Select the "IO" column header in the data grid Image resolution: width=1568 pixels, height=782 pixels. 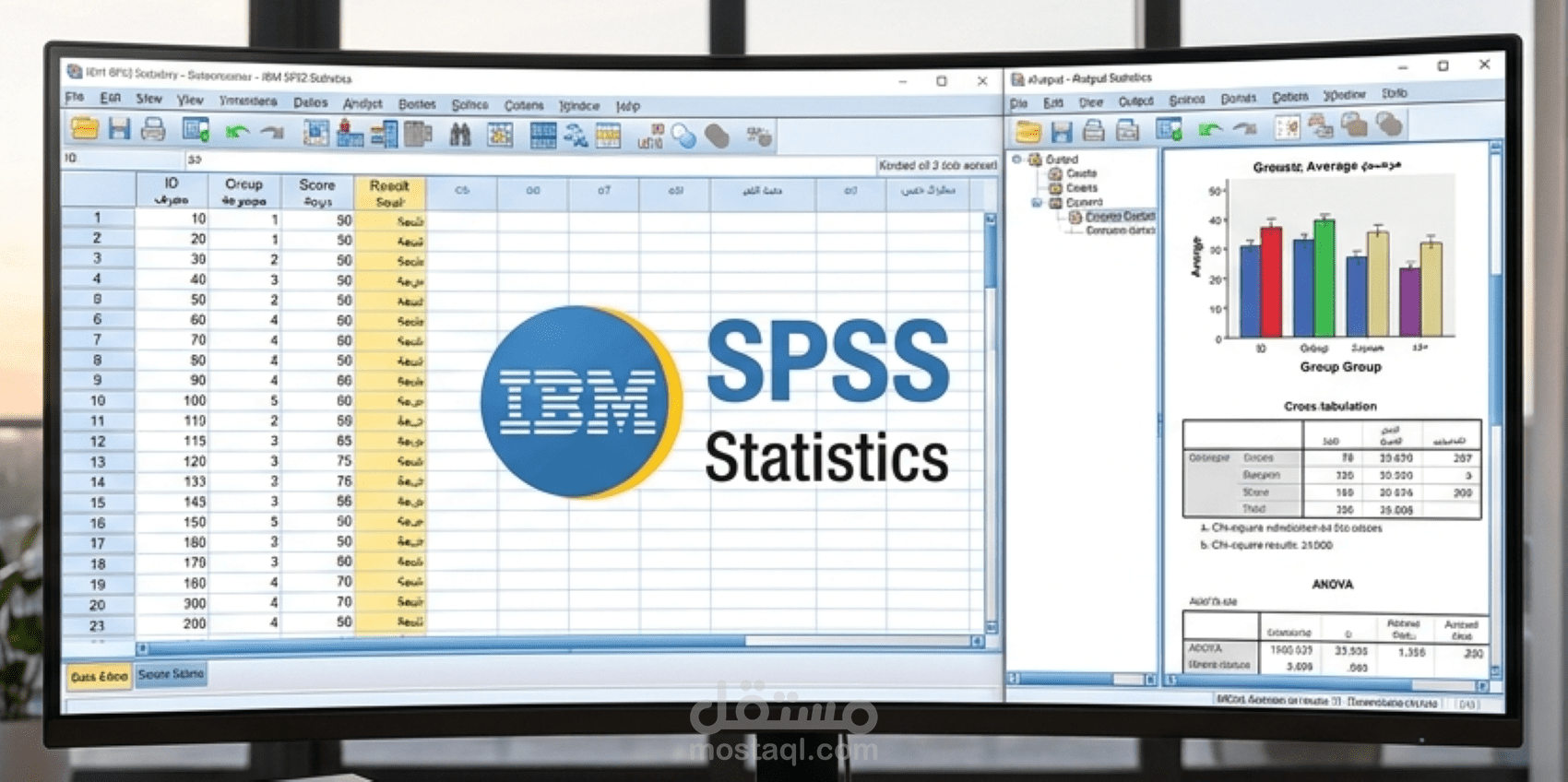coord(172,191)
